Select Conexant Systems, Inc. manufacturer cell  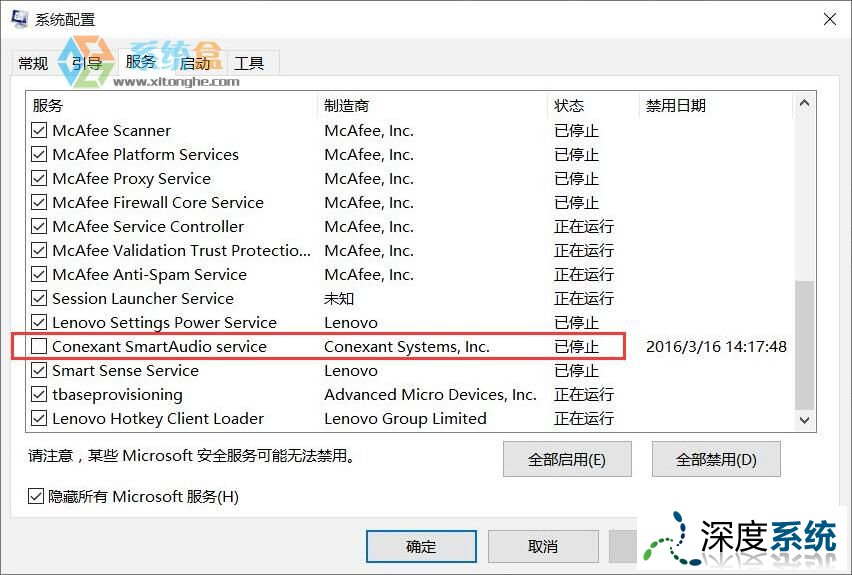pyautogui.click(x=407, y=347)
